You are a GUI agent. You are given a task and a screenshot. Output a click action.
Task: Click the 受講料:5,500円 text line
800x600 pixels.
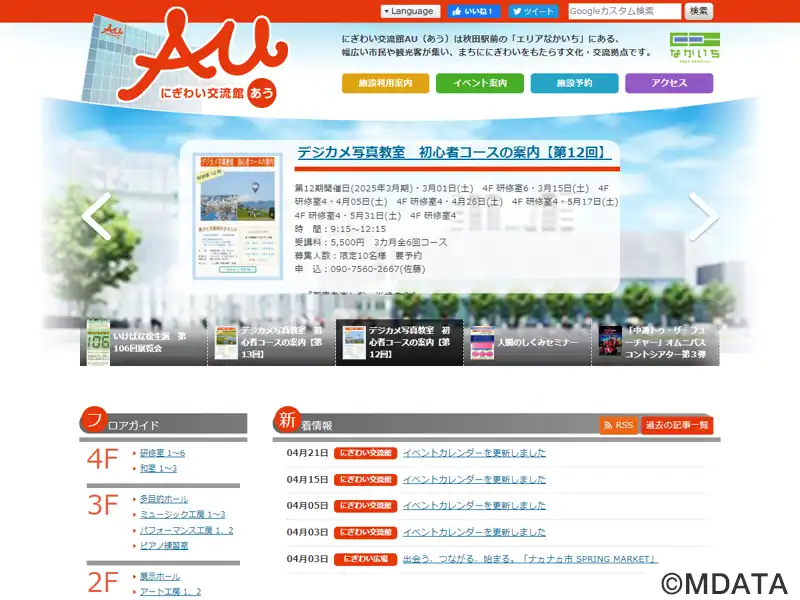[x=370, y=242]
